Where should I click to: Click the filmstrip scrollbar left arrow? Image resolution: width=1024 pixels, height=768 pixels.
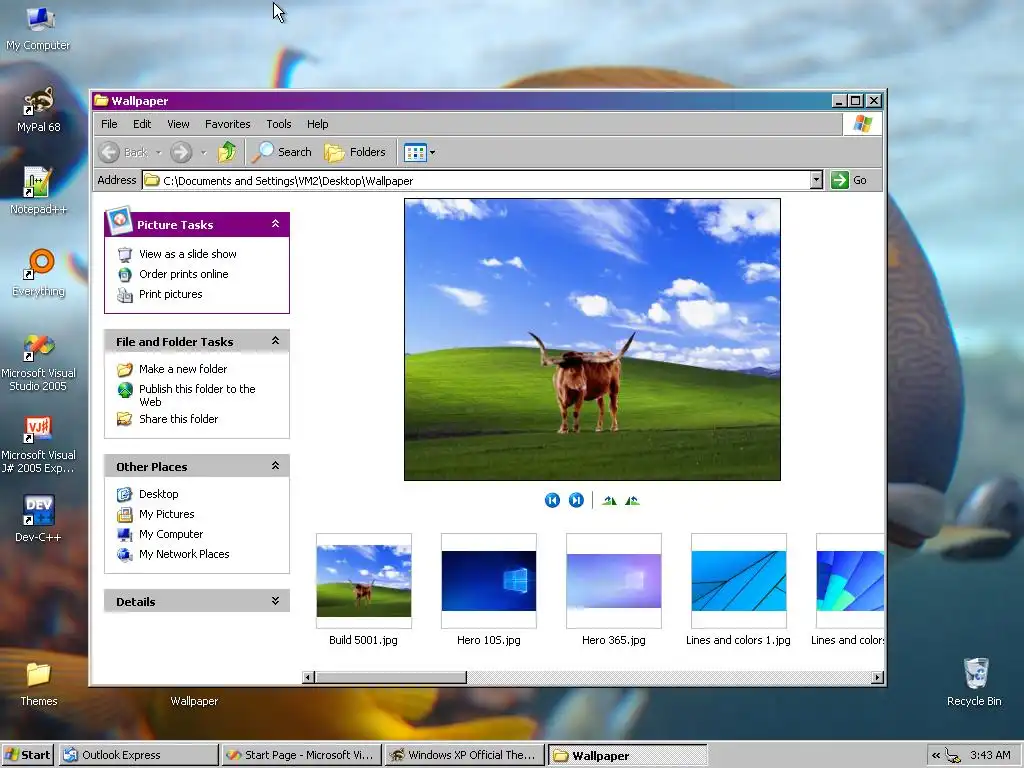308,677
